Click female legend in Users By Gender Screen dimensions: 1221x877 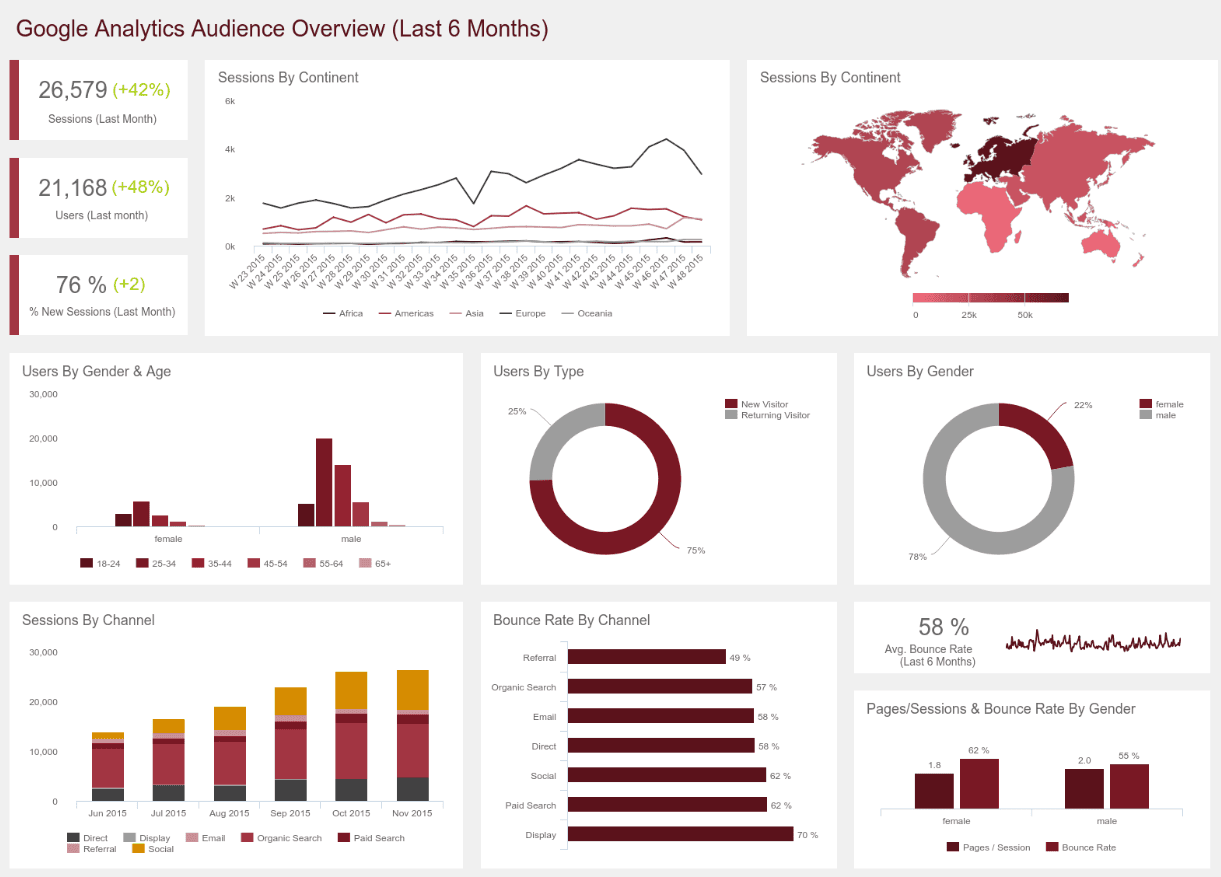coord(1161,404)
